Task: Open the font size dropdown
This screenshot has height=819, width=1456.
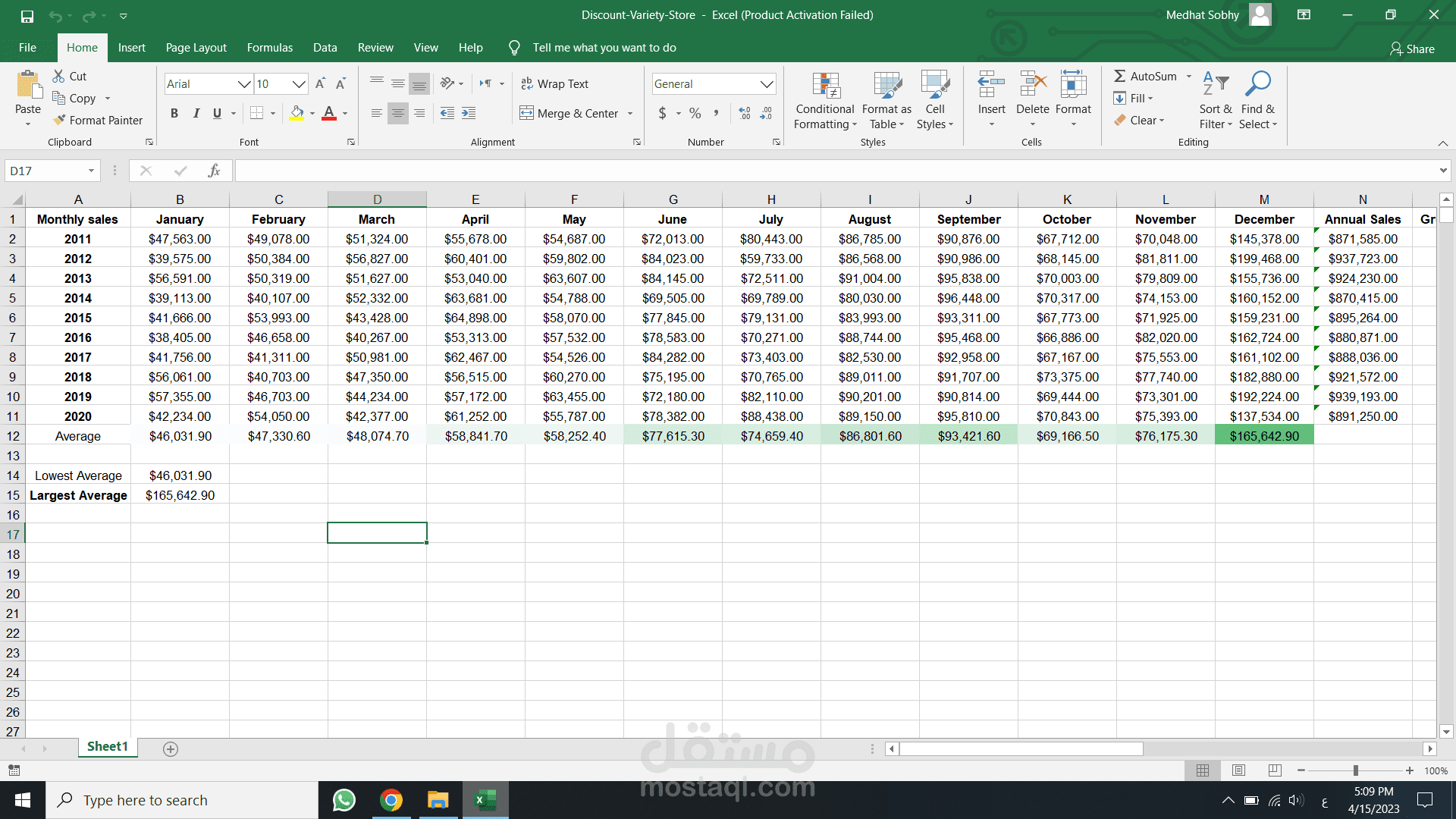Action: (x=299, y=84)
